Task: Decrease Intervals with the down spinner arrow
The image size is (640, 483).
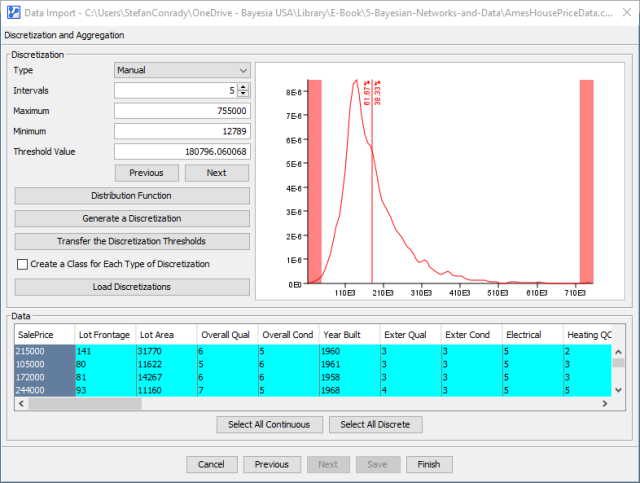Action: [243, 94]
